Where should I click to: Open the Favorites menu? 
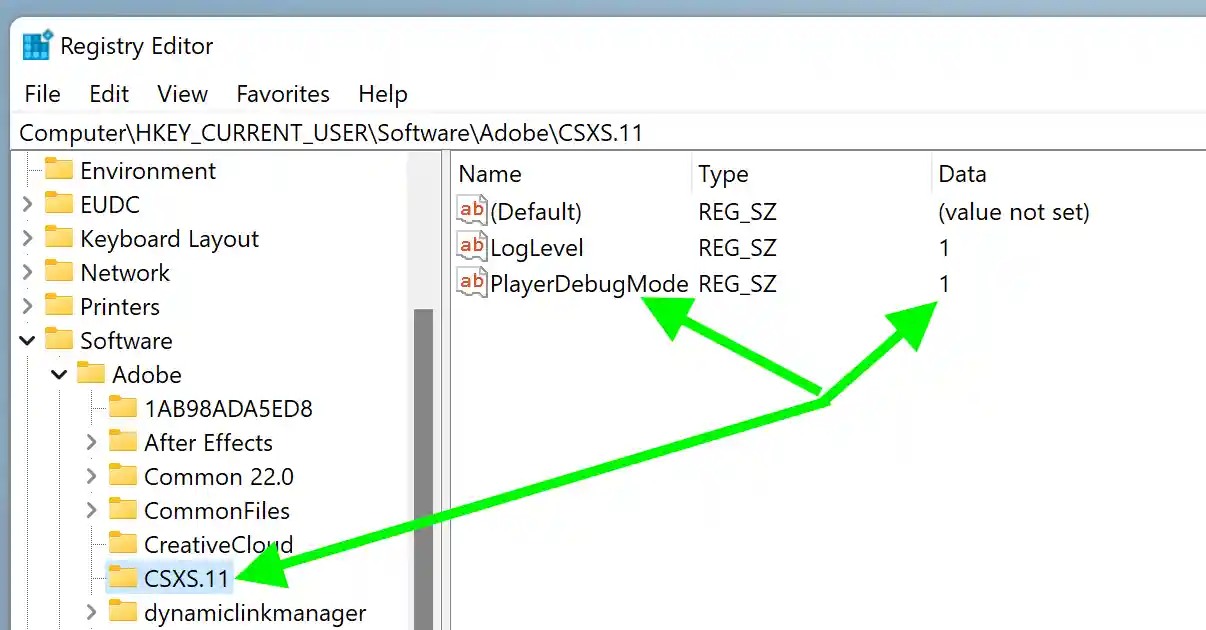[282, 93]
